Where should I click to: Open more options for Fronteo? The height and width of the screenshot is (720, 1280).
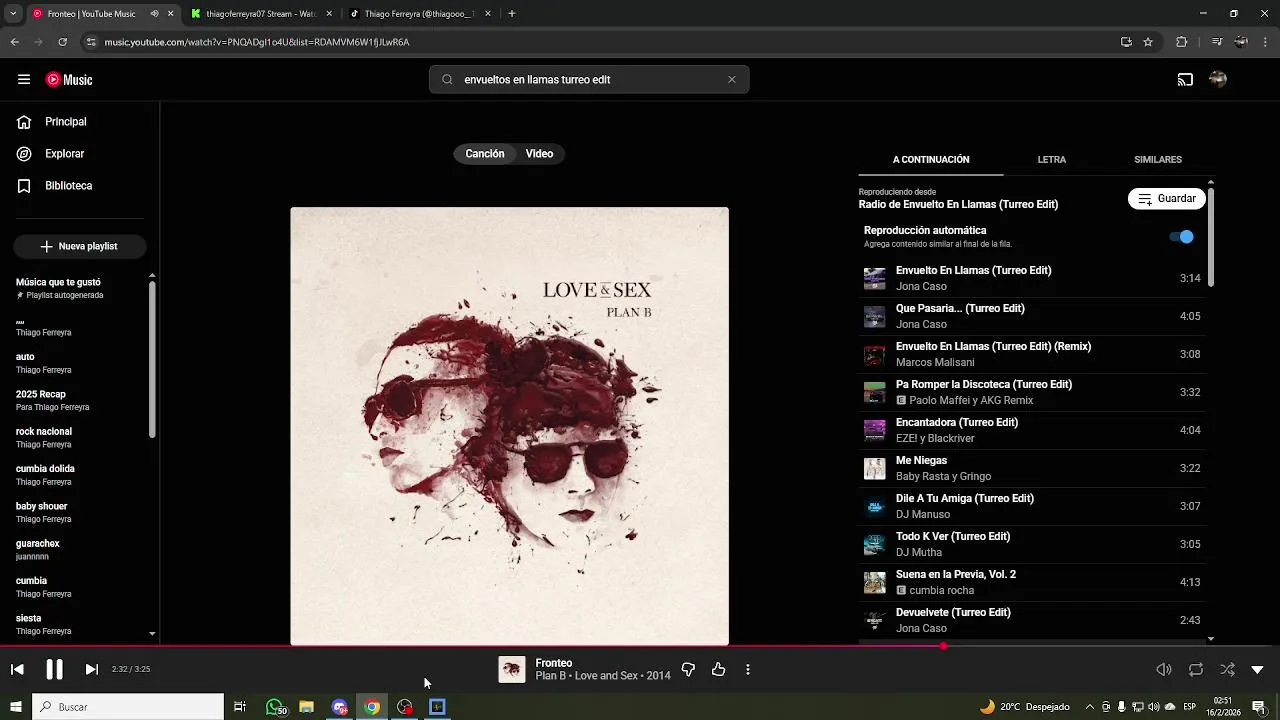[x=748, y=670]
